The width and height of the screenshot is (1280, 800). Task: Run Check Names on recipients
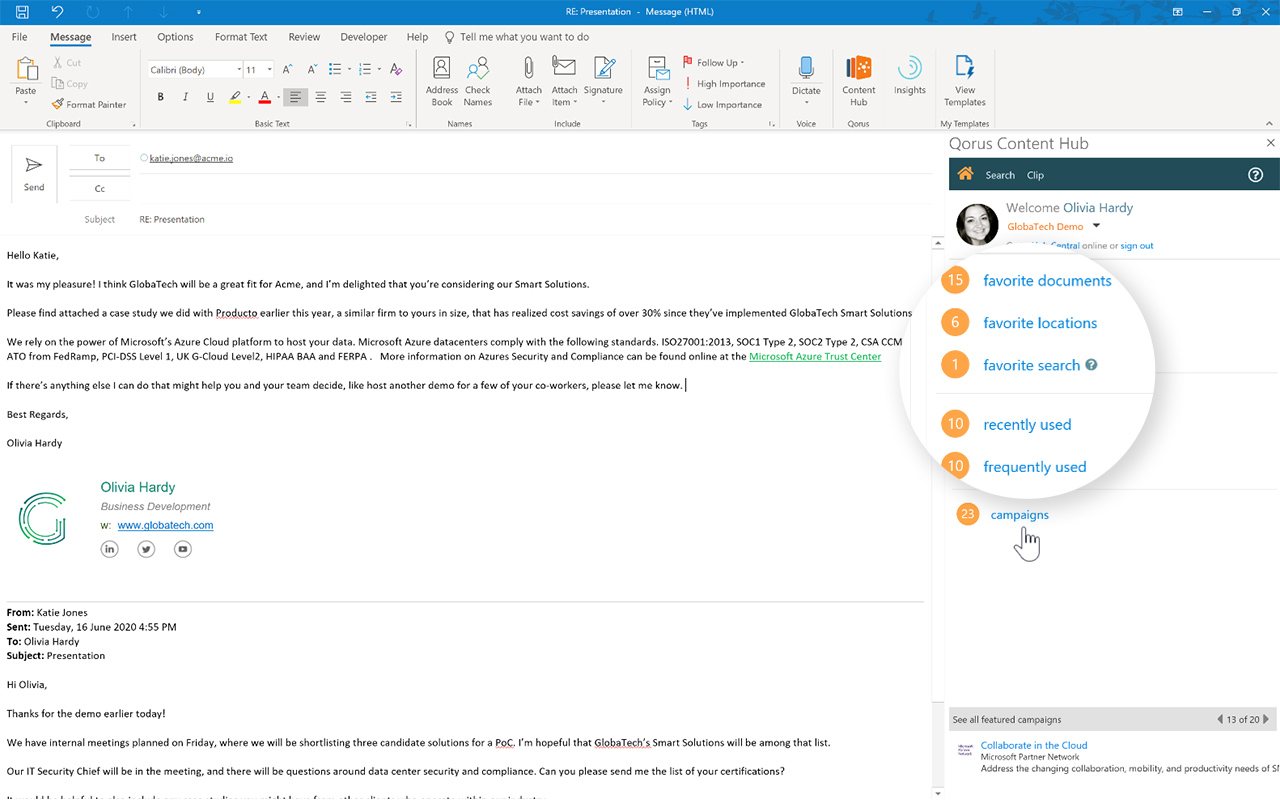click(478, 81)
